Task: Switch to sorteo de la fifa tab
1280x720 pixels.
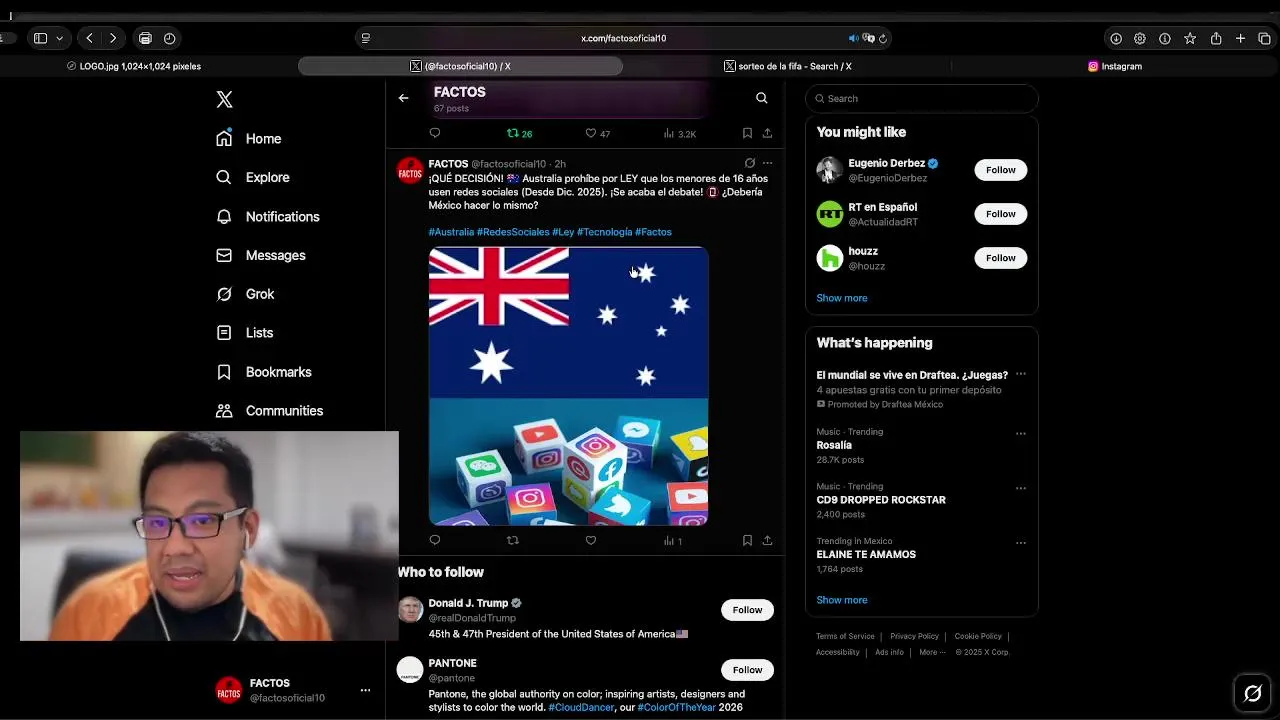Action: 787,66
